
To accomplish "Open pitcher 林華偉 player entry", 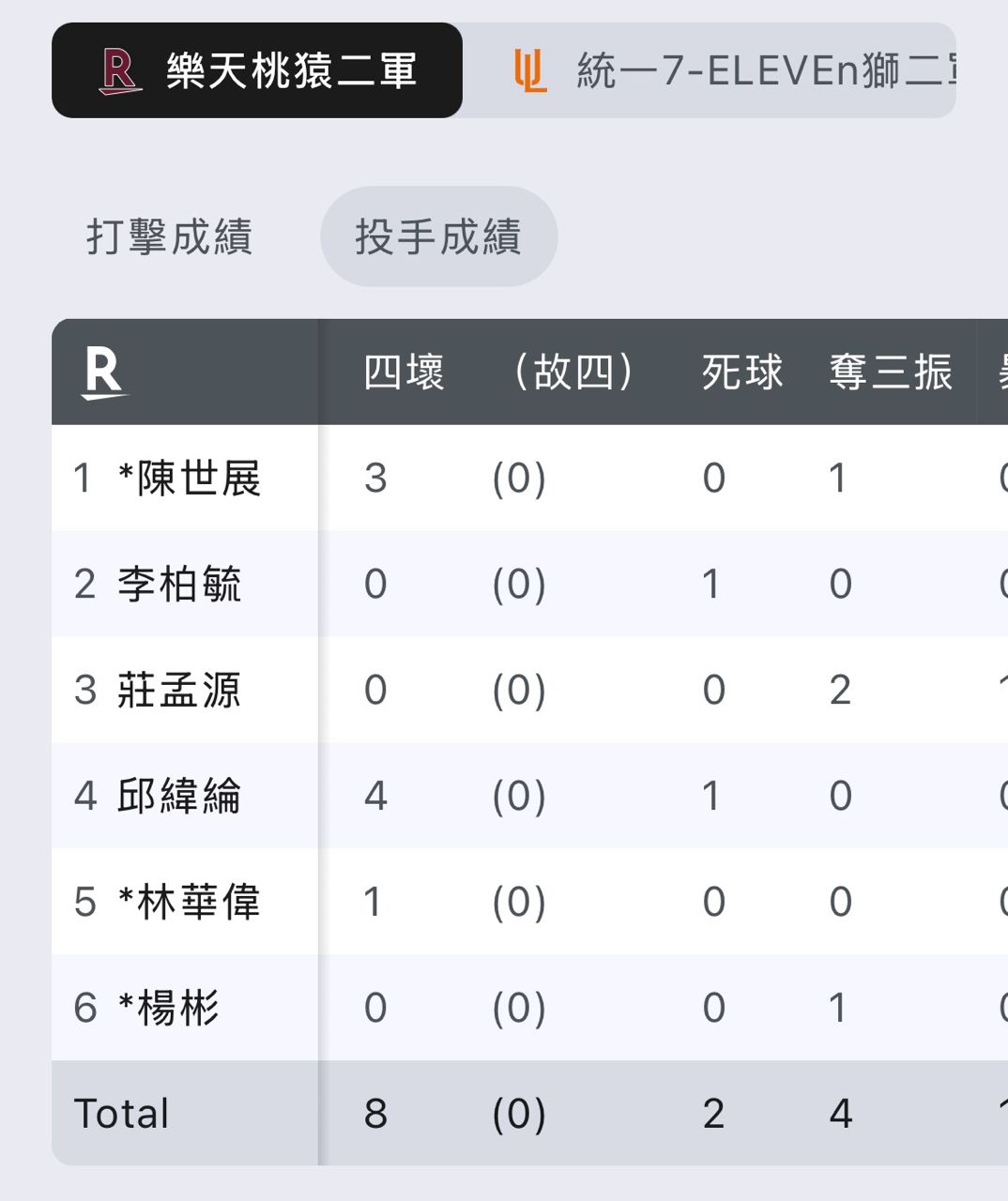I will (x=190, y=903).
